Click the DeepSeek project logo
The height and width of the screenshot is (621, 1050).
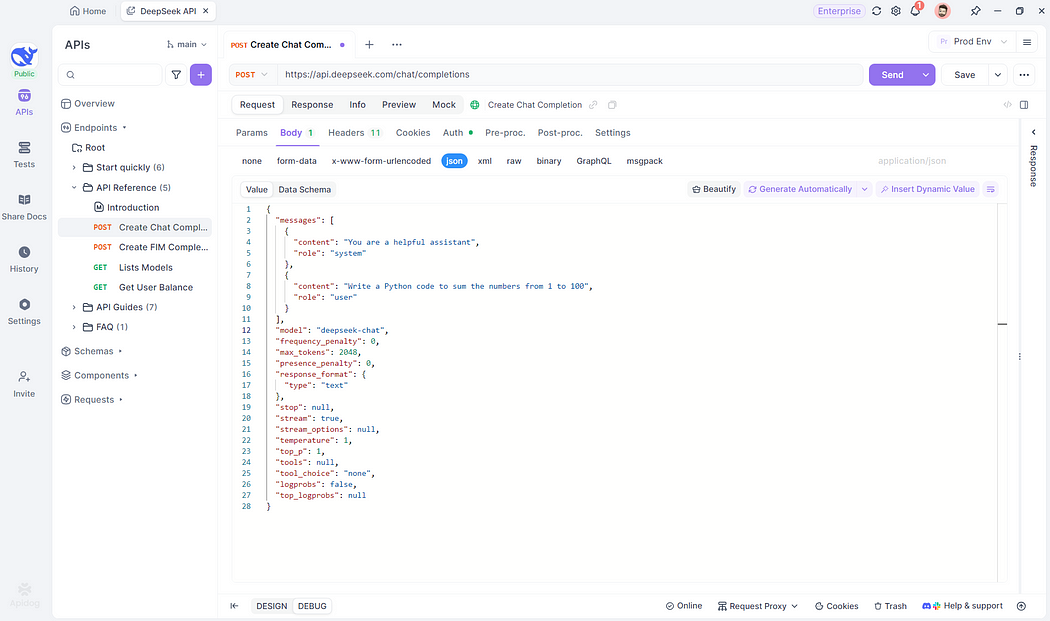tap(24, 56)
